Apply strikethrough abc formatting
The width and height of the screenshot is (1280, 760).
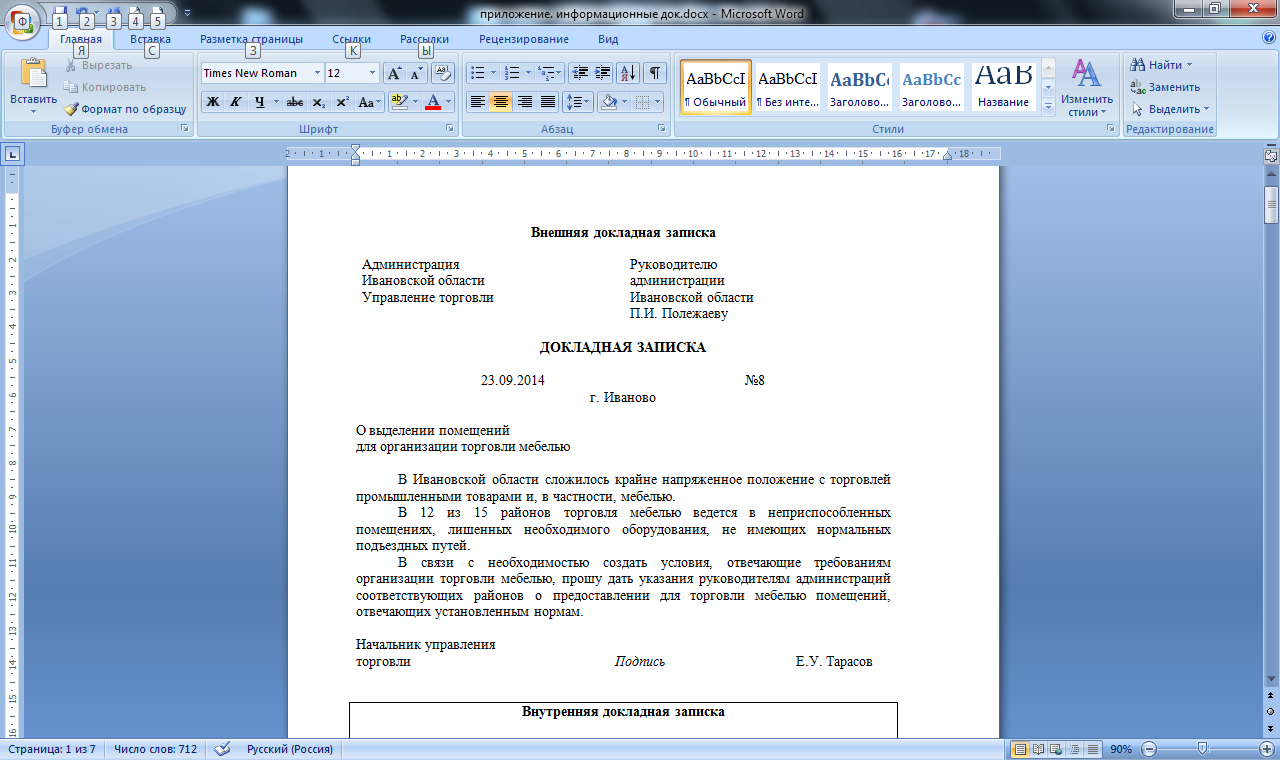[295, 102]
